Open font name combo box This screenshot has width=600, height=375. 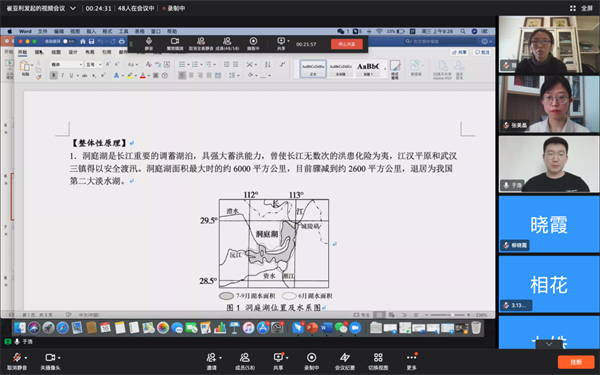pyautogui.click(x=66, y=64)
